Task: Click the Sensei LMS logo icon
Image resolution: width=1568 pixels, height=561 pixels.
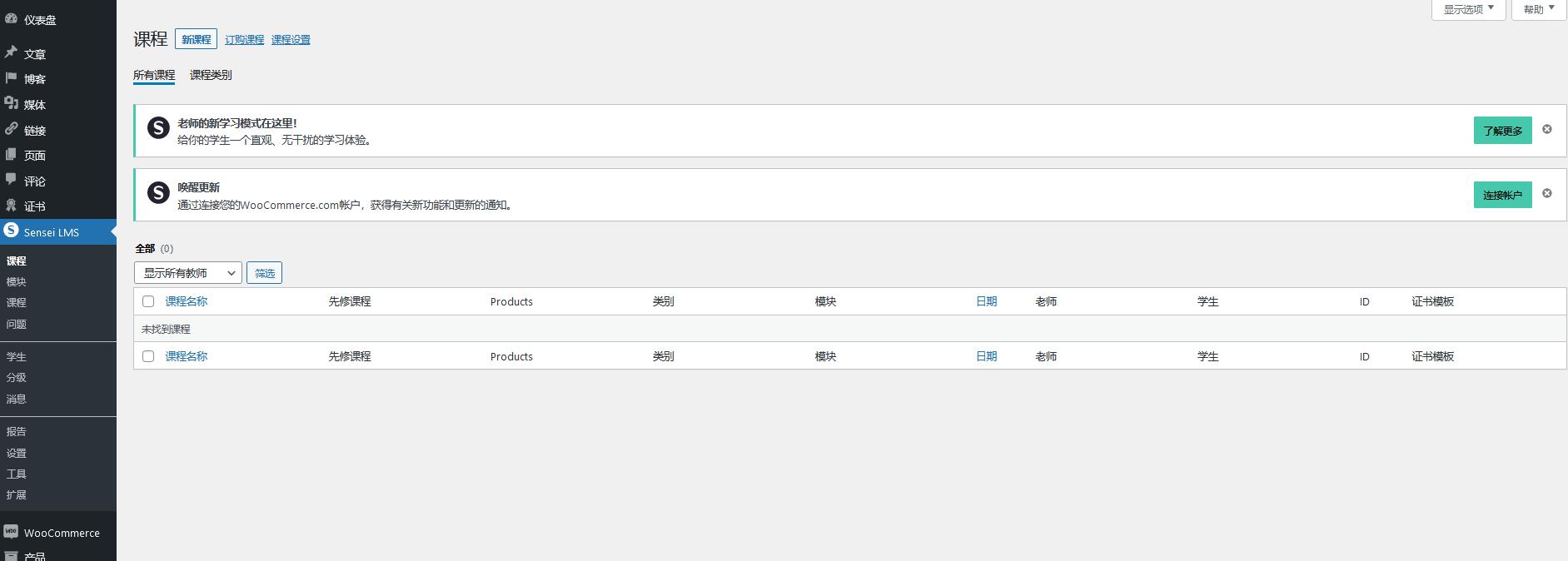Action: pos(11,231)
